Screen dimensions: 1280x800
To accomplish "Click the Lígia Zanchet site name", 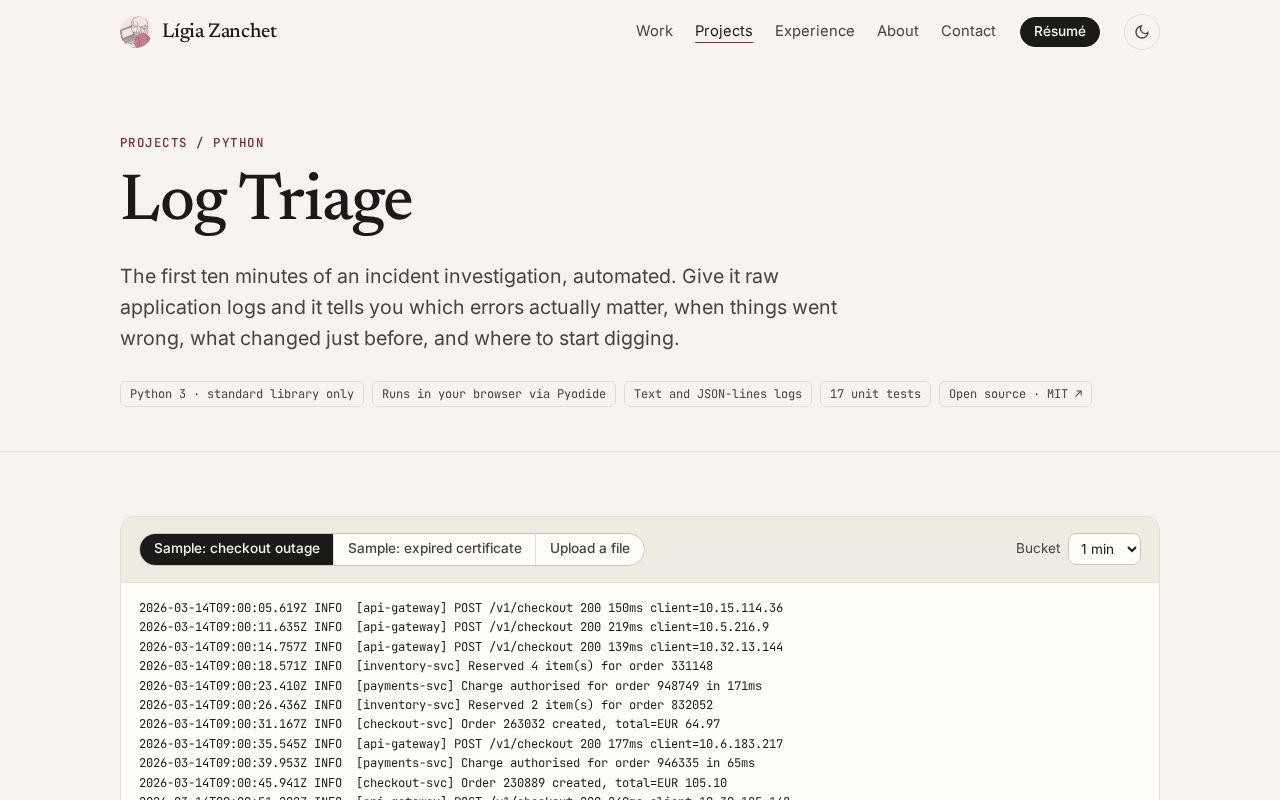I will (219, 32).
